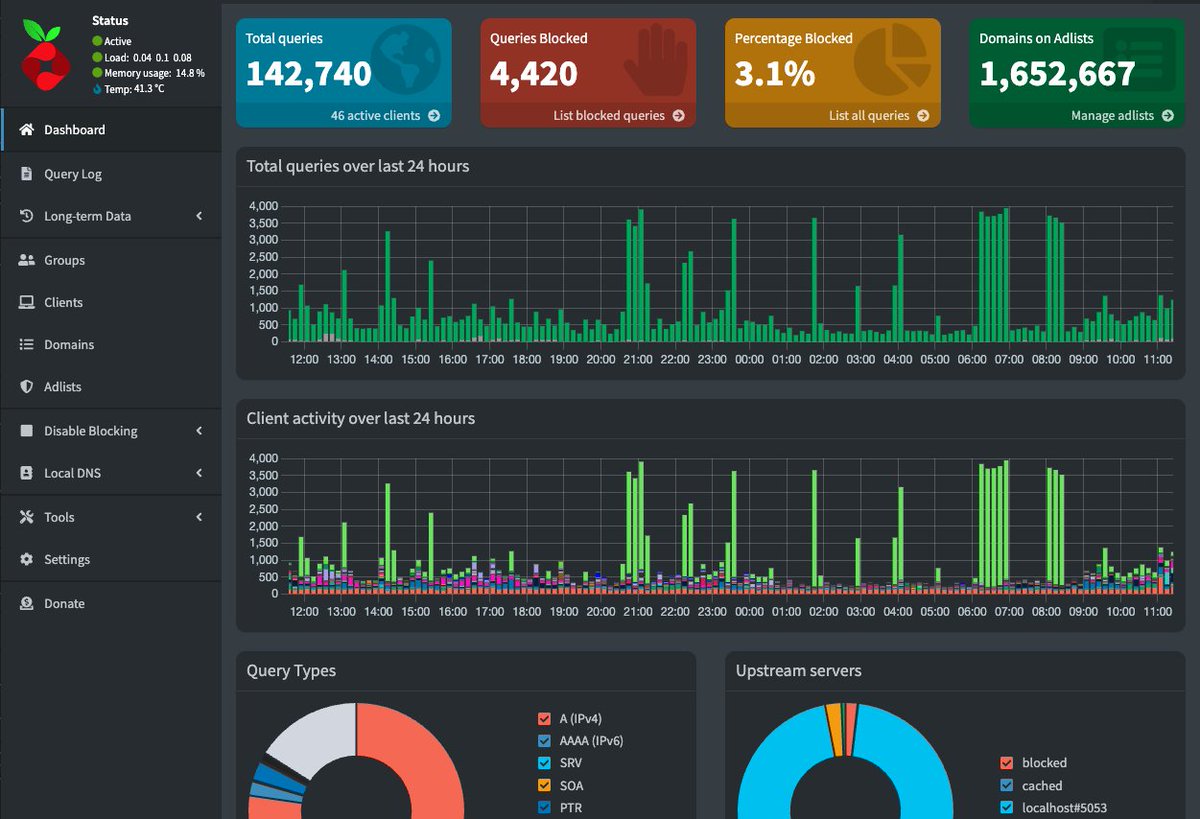Open Dashboard from sidebar
The height and width of the screenshot is (819, 1200).
pyautogui.click(x=111, y=130)
